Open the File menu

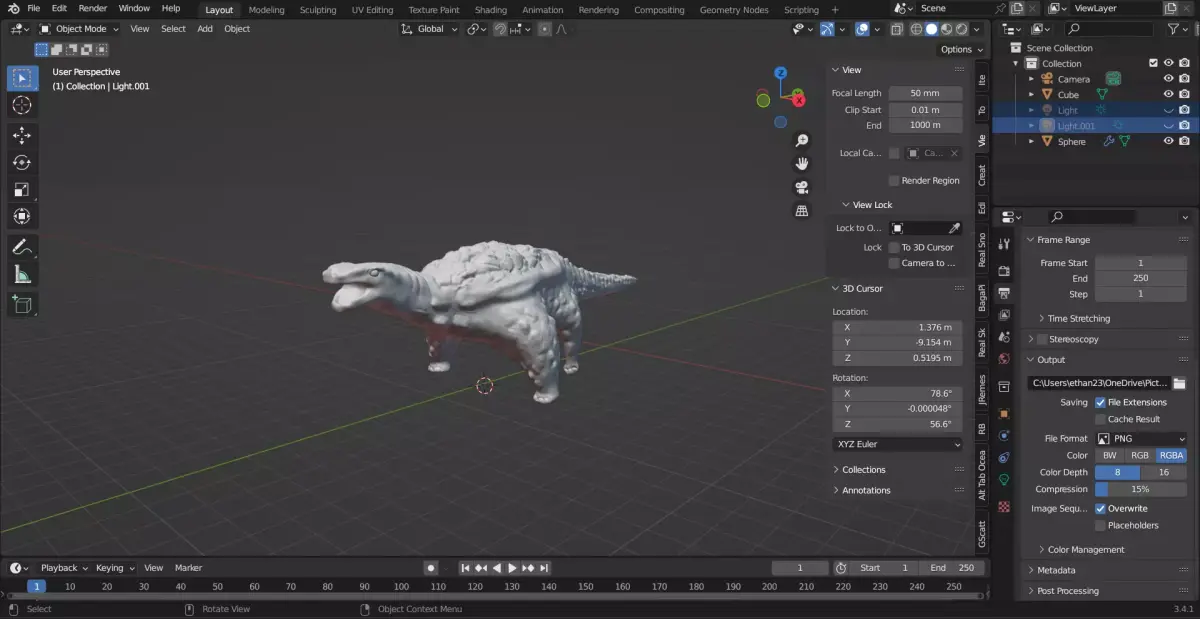tap(33, 8)
